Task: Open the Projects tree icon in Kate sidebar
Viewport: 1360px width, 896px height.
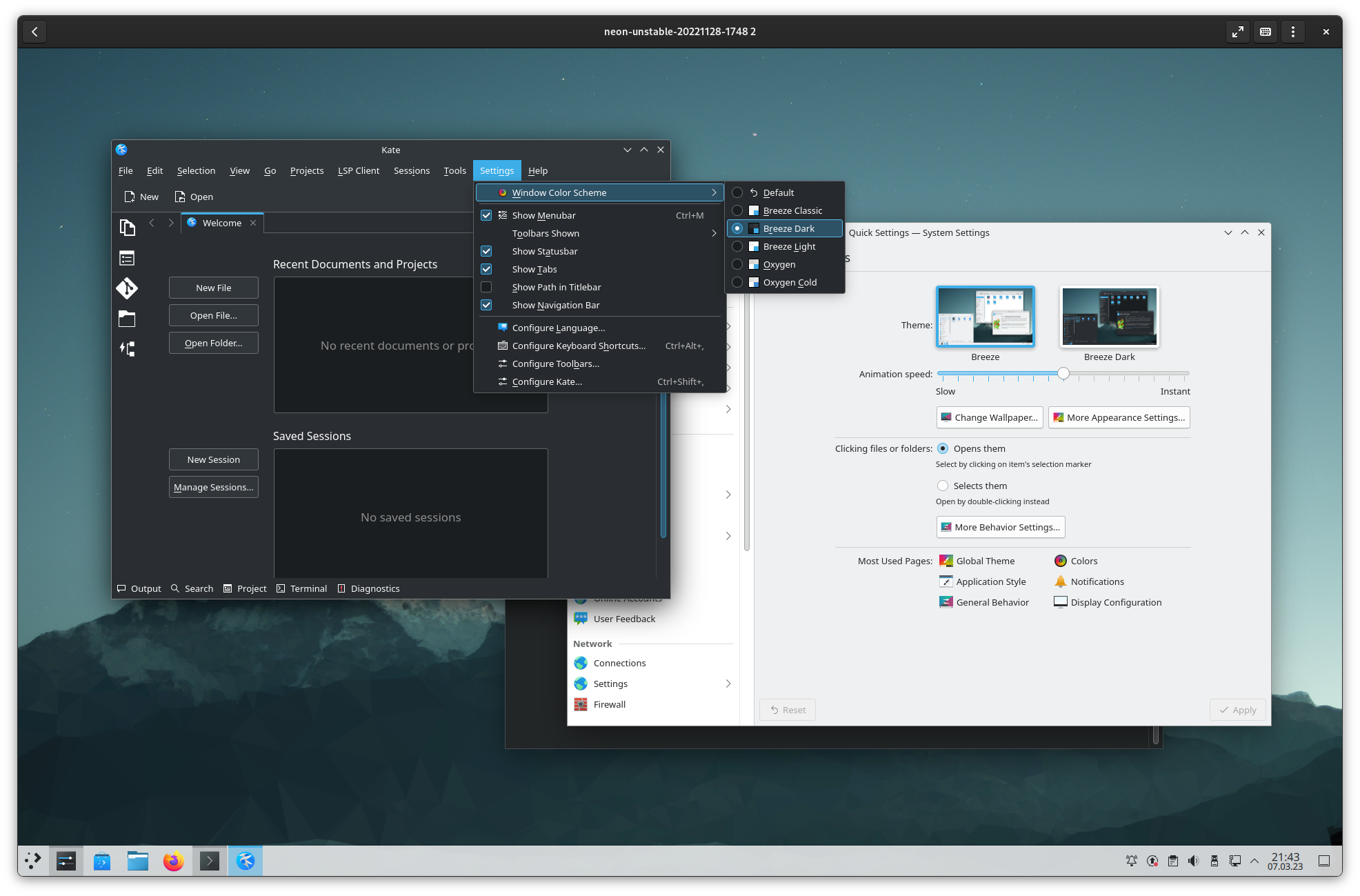Action: tap(127, 349)
